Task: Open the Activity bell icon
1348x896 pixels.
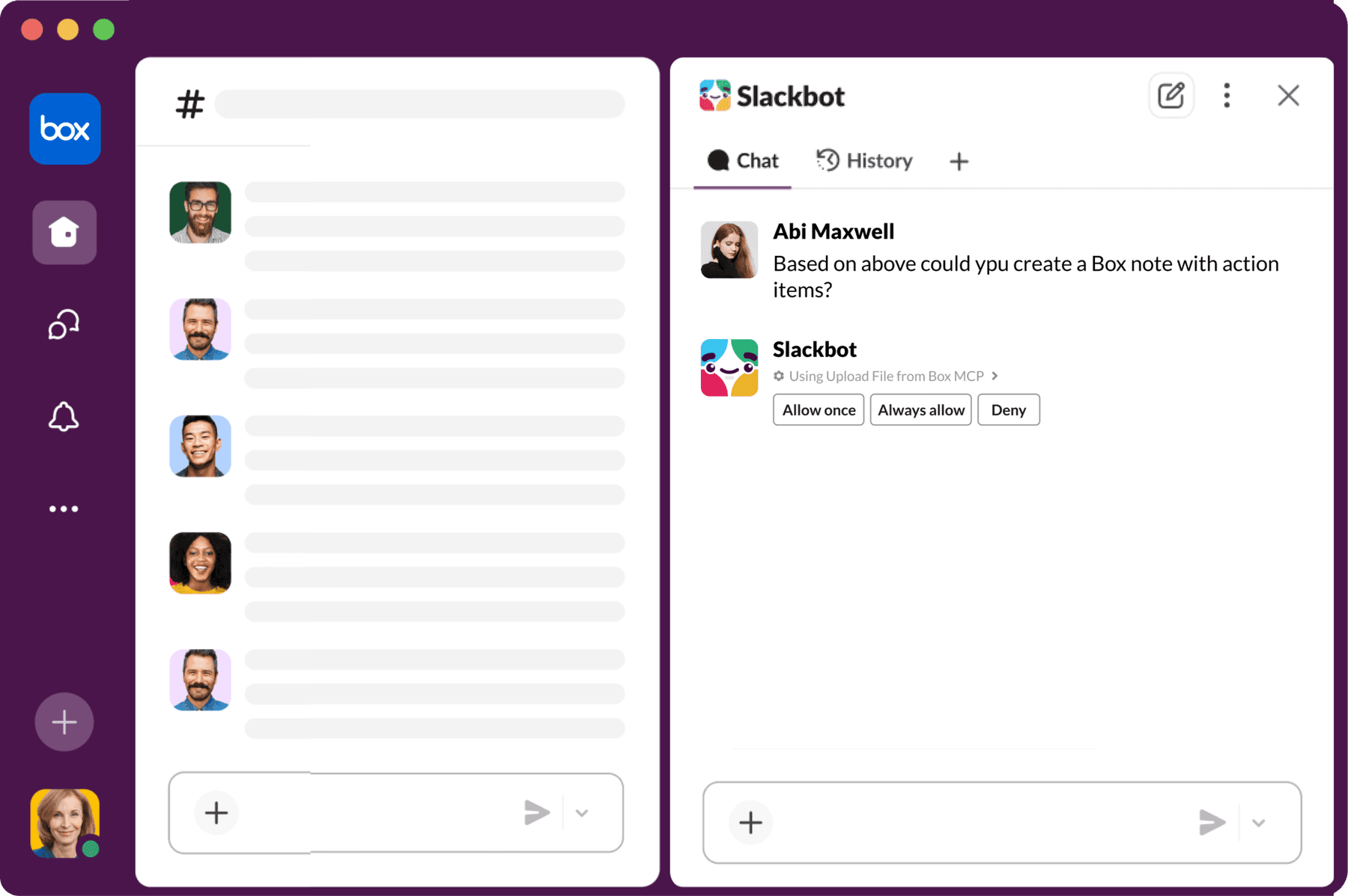Action: [64, 416]
